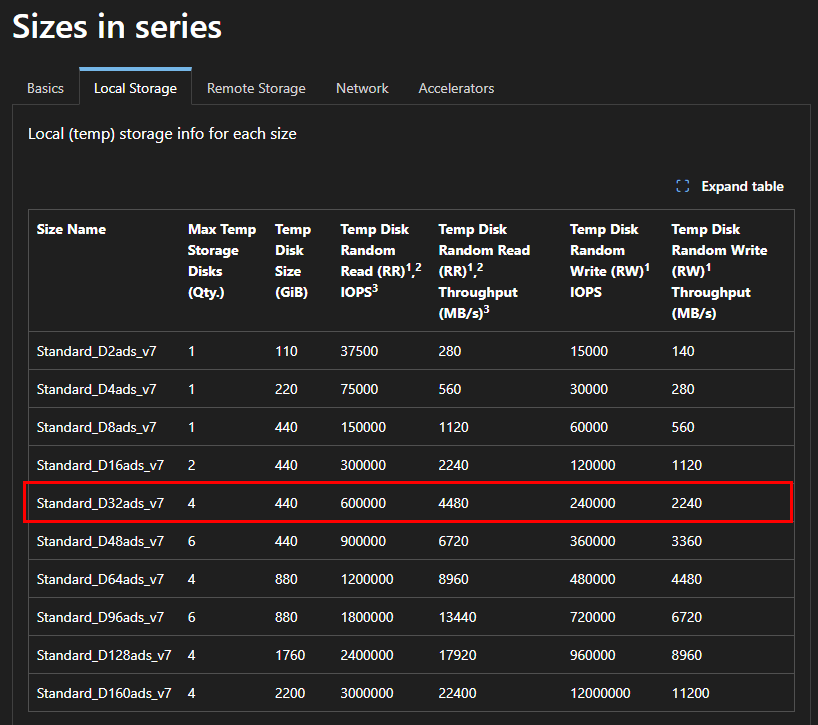Select the Standard_D2ads_v7 size name
Image resolution: width=818 pixels, height=725 pixels.
point(96,351)
